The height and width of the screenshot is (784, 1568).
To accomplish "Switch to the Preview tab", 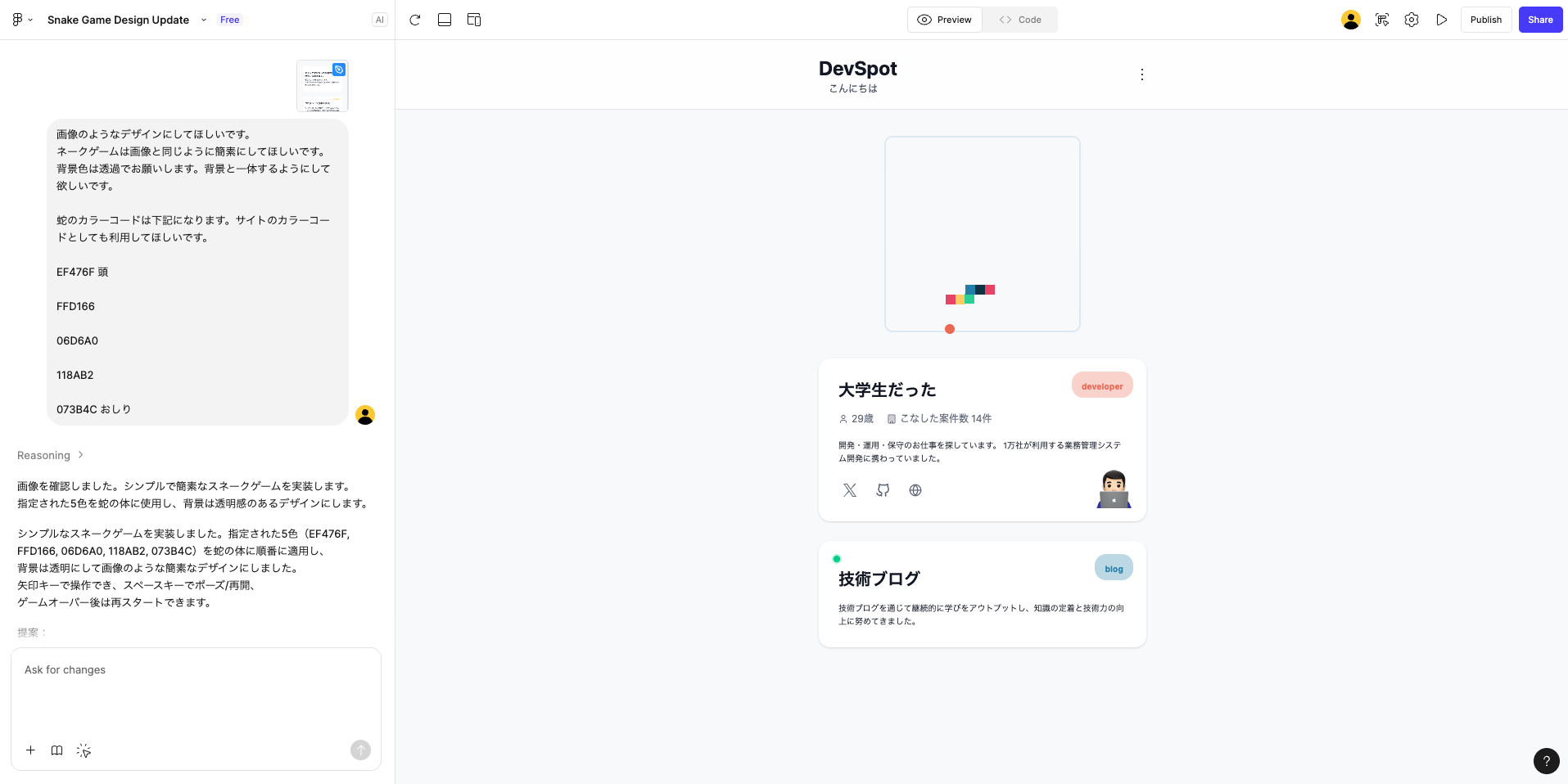I will click(x=945, y=20).
